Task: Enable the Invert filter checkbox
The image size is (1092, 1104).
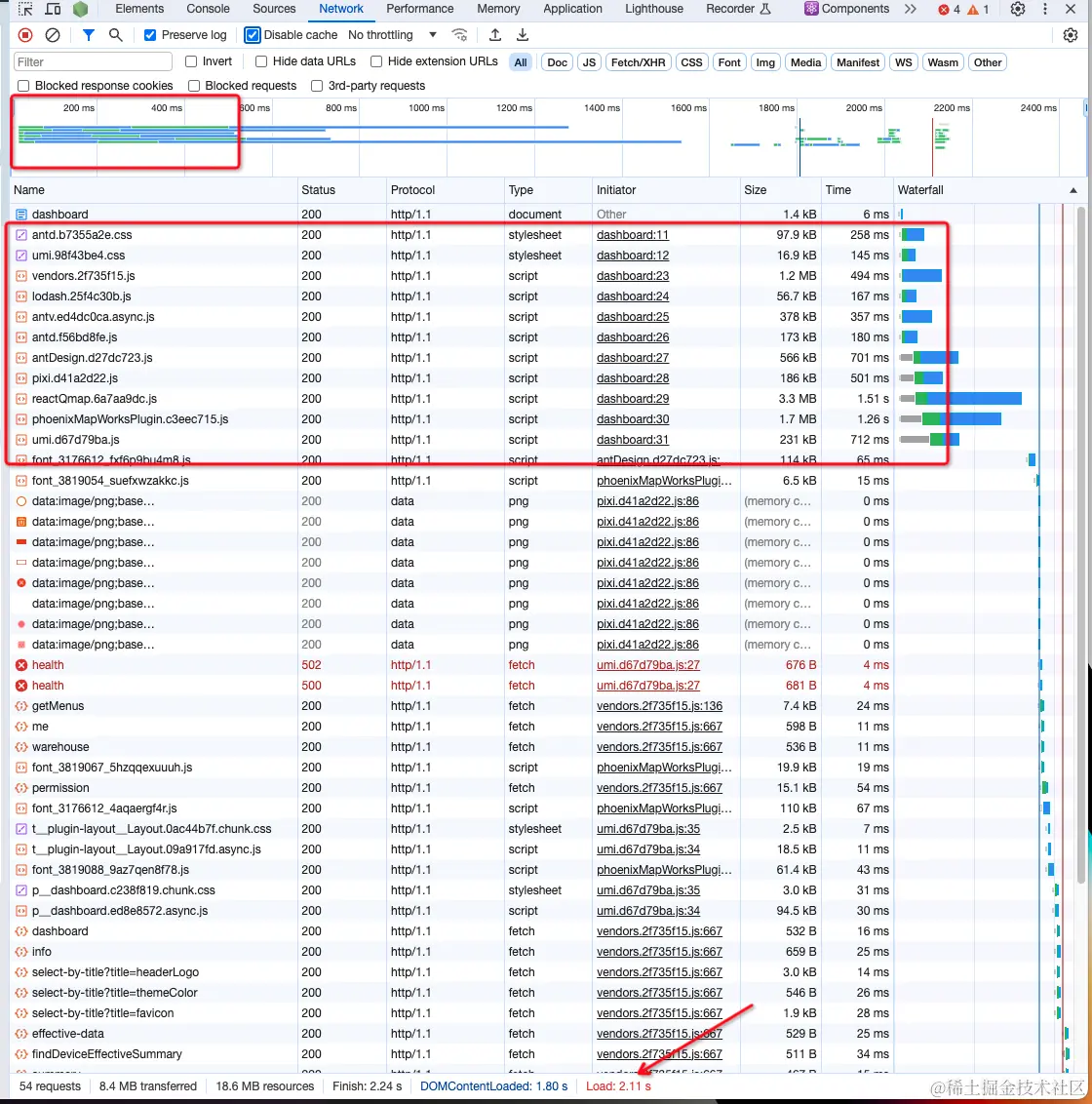Action: click(191, 62)
